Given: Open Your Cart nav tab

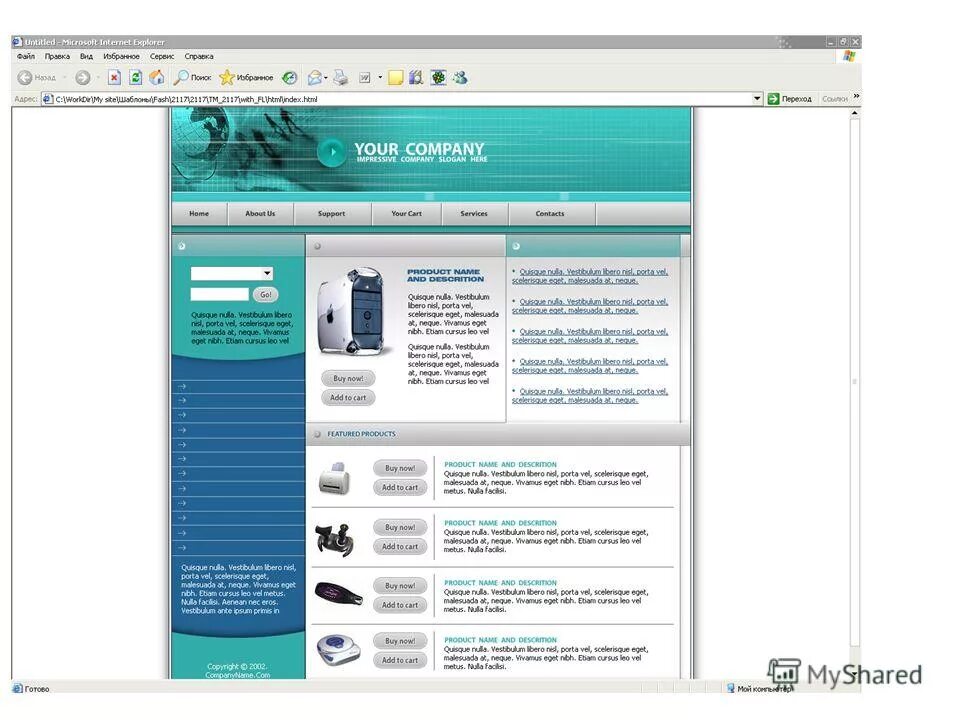Looking at the screenshot, I should click(407, 214).
